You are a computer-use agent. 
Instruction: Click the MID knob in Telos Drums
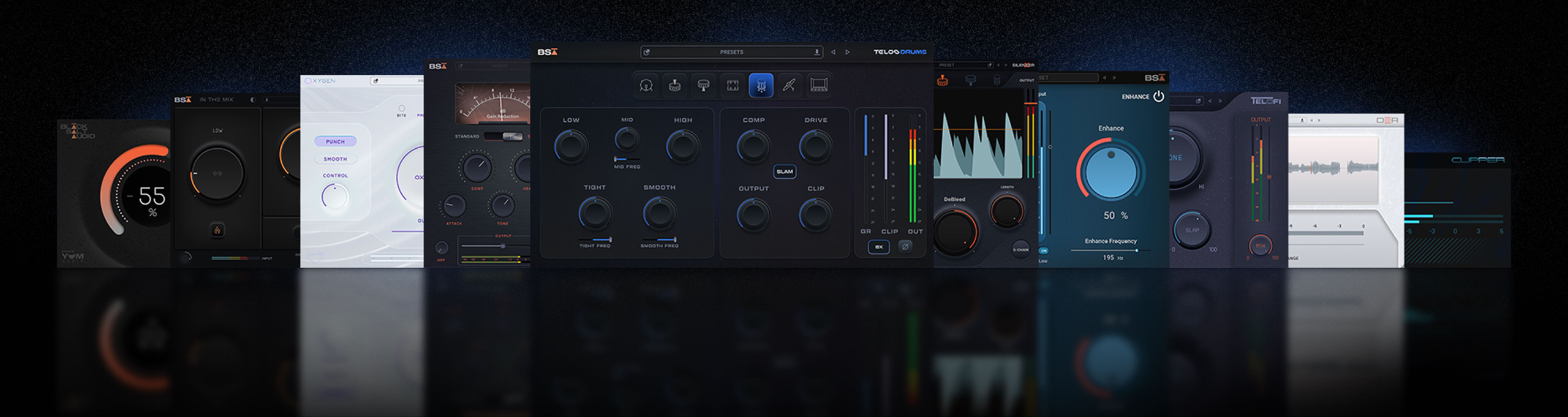[627, 139]
